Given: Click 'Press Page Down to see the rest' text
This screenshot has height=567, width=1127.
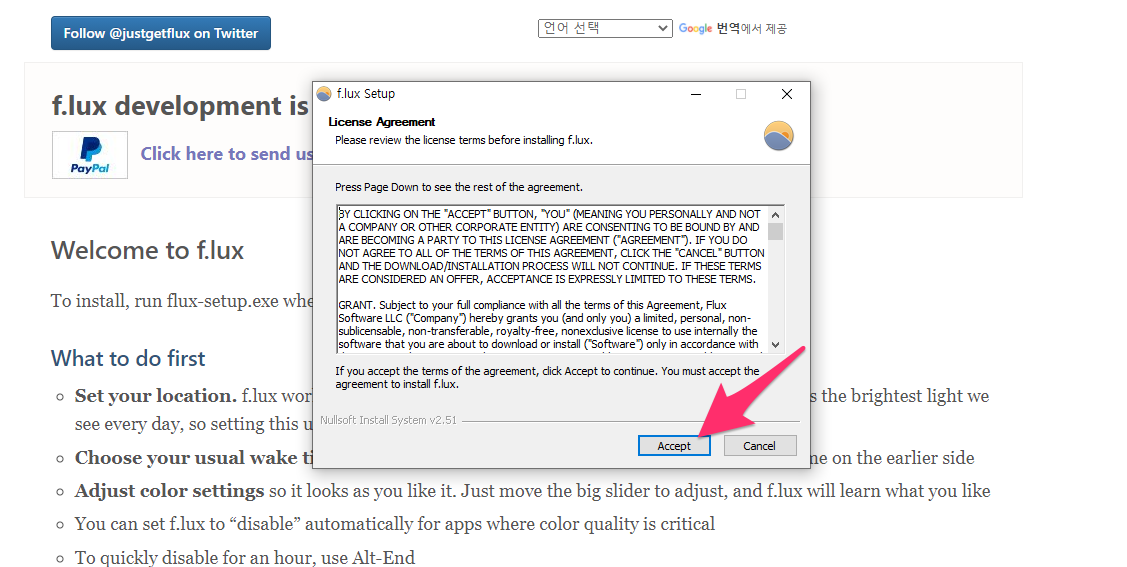Looking at the screenshot, I should (x=459, y=187).
